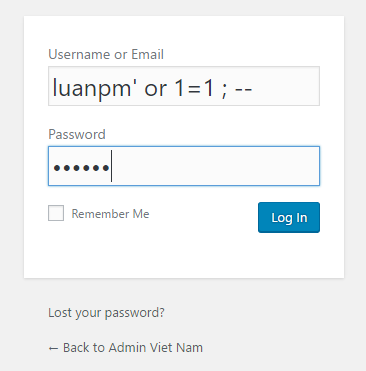Click the 'or' word in username field
366x371 pixels.
click(x=155, y=89)
